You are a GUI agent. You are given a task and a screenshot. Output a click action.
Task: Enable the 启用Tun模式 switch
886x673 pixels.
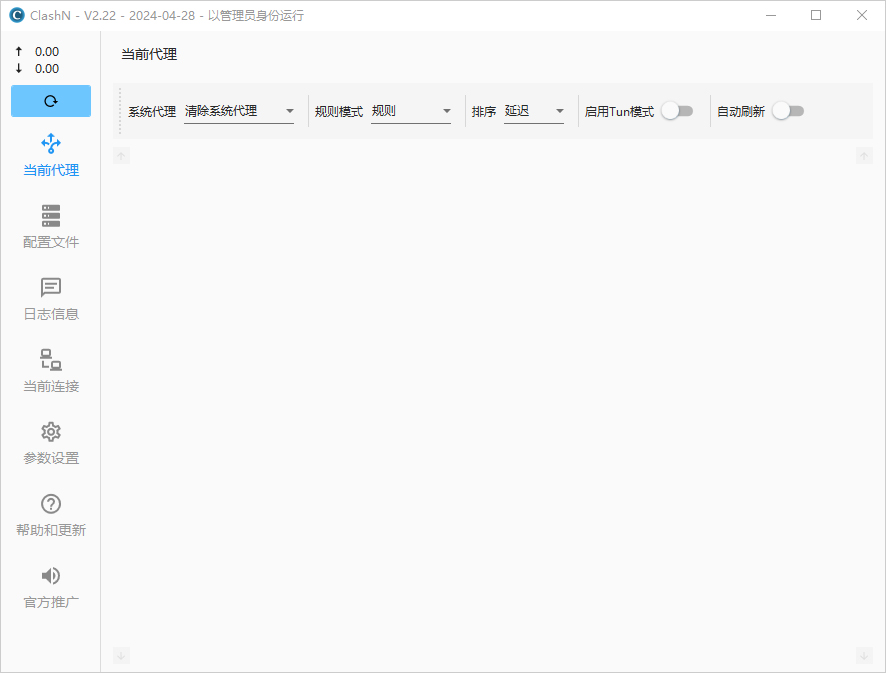677,111
